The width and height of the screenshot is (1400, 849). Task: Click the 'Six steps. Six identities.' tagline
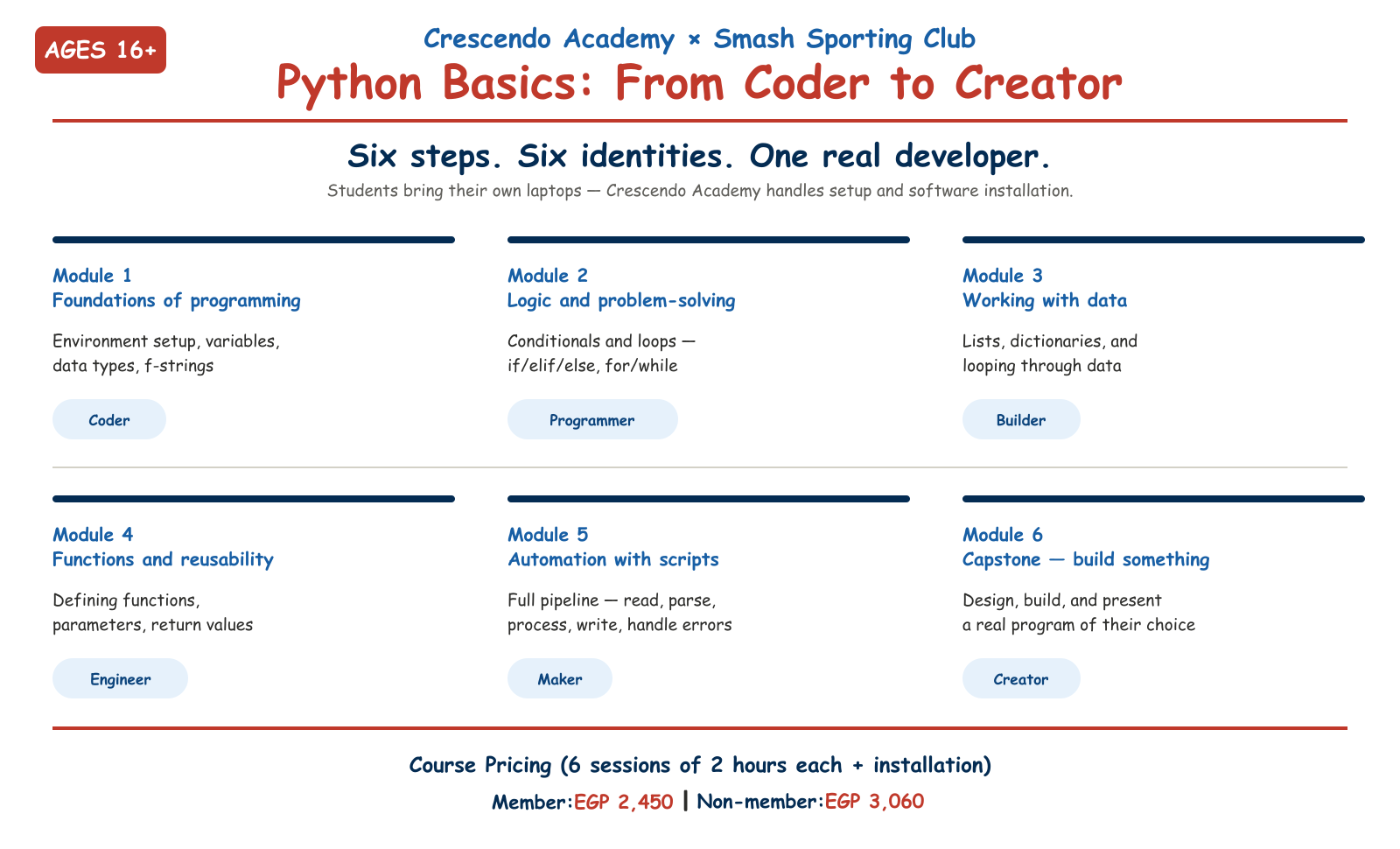(699, 156)
